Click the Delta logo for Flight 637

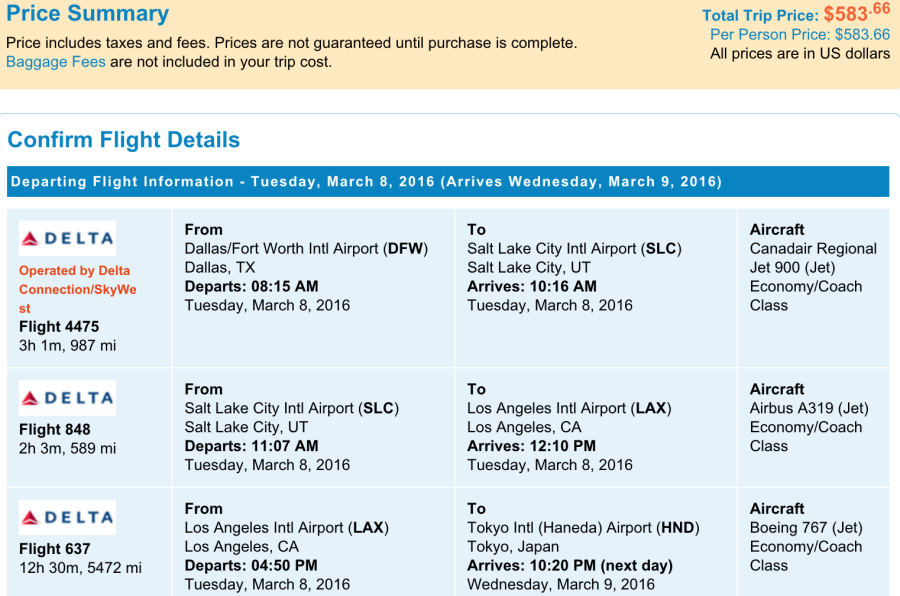click(x=67, y=517)
